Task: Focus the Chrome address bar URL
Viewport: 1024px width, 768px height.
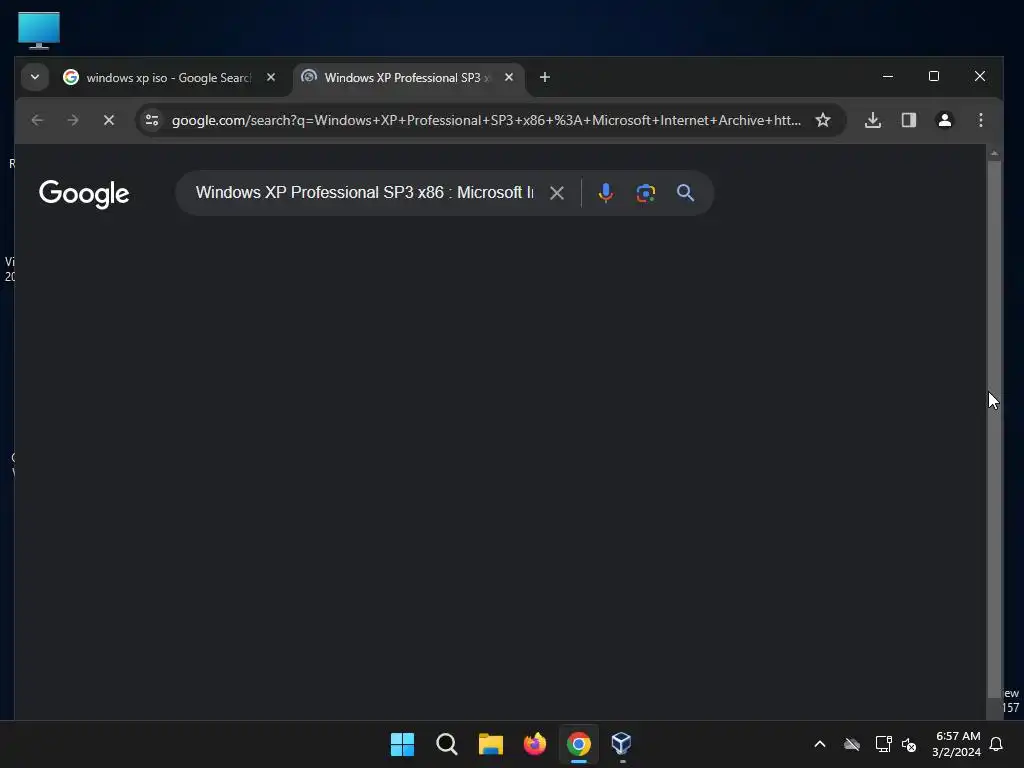Action: (x=486, y=120)
